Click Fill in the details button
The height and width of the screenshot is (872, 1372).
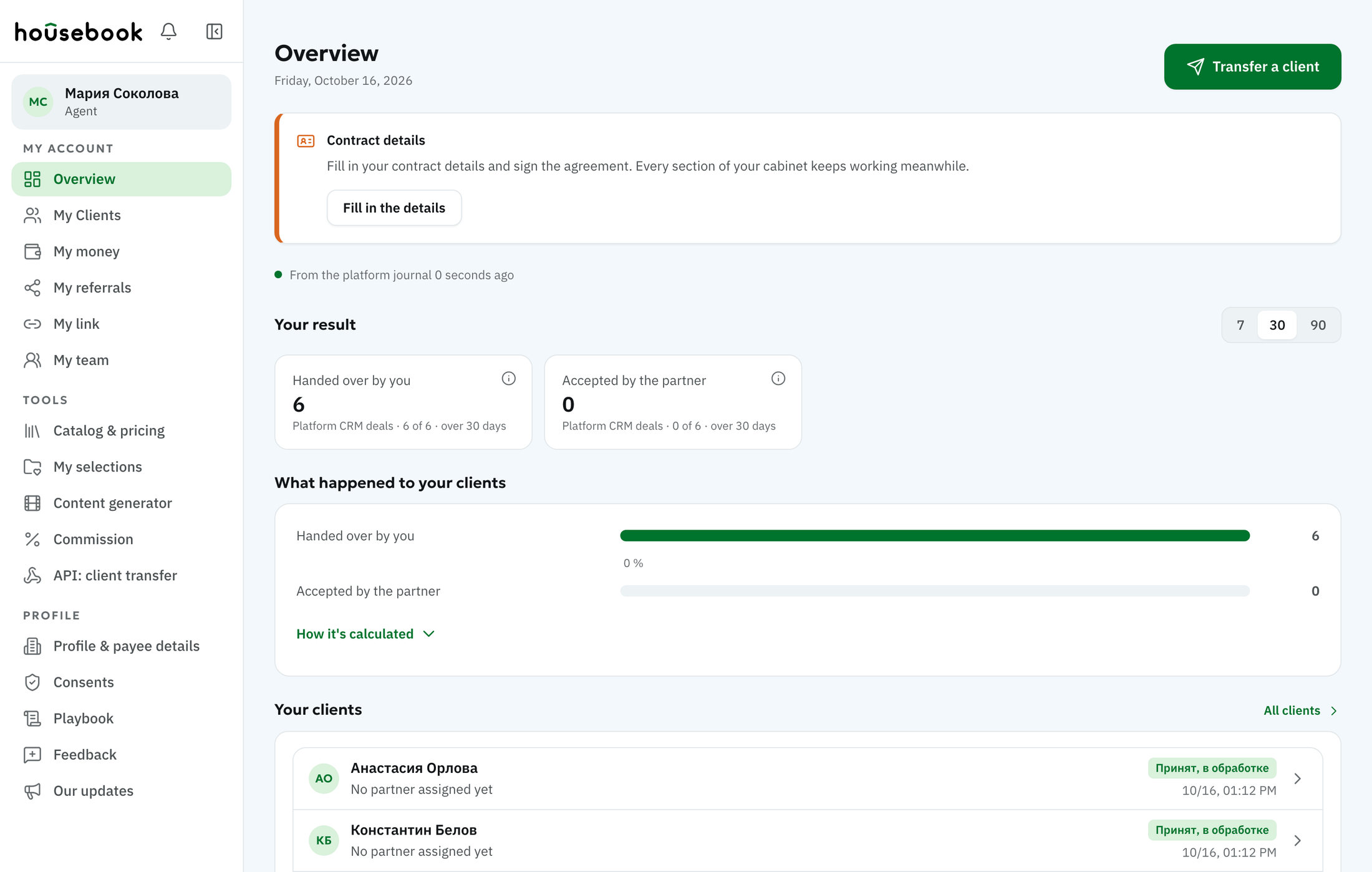(x=394, y=208)
